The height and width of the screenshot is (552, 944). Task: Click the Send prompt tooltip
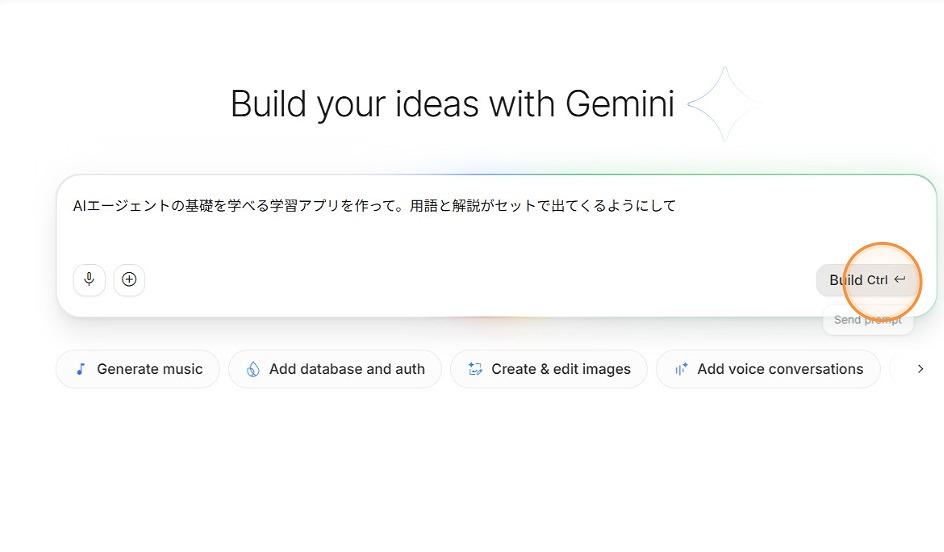[x=867, y=320]
